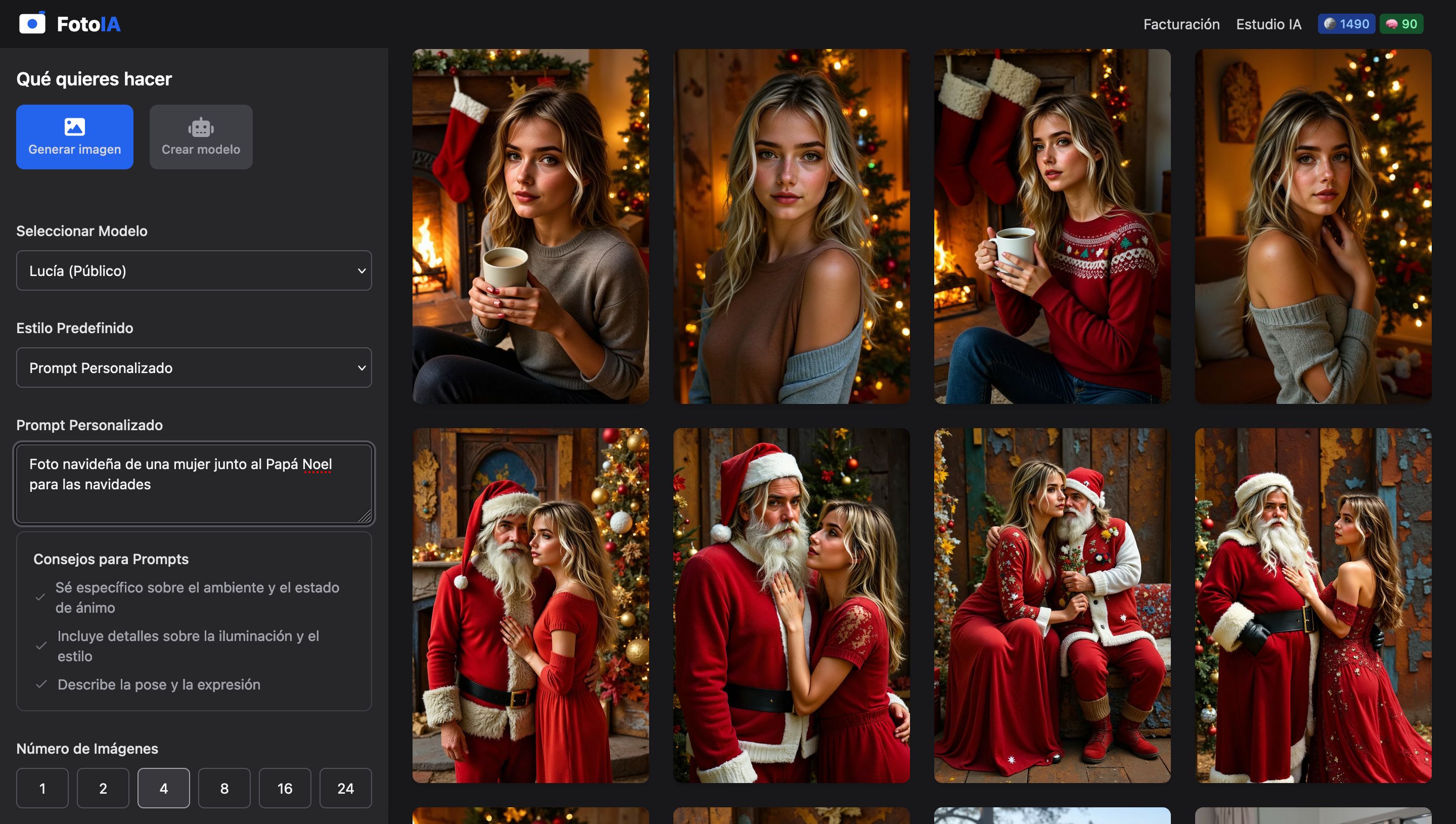Open portrait of woman in brown sleeveless top
The height and width of the screenshot is (824, 1456).
point(791,226)
